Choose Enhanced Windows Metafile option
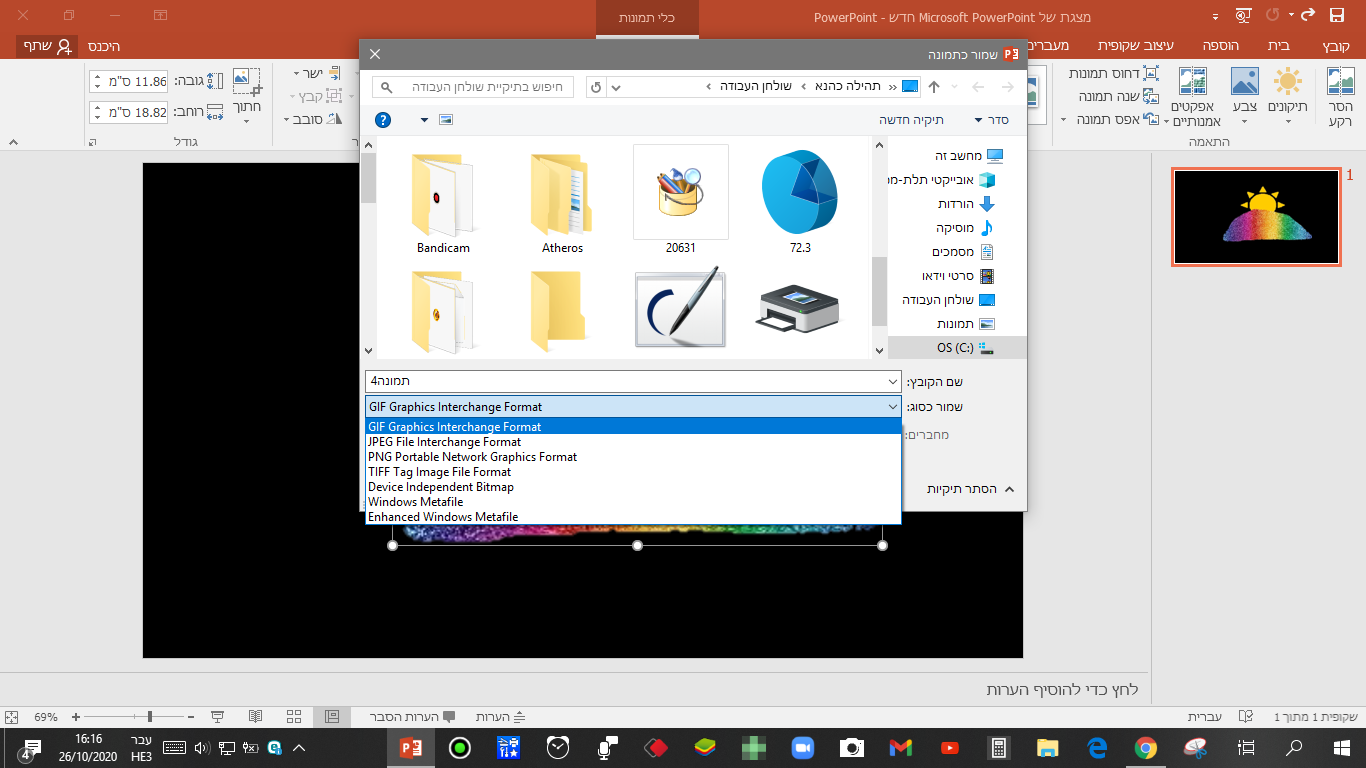 633,517
